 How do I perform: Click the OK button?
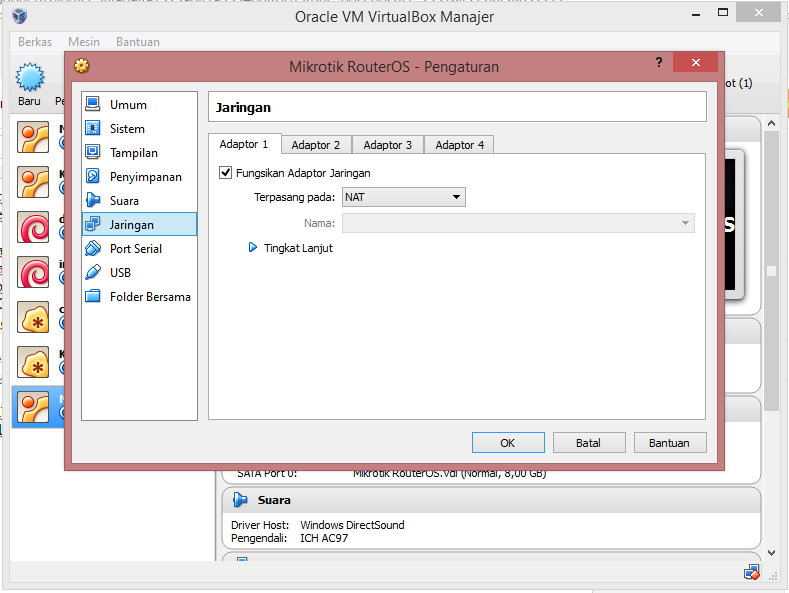[508, 443]
